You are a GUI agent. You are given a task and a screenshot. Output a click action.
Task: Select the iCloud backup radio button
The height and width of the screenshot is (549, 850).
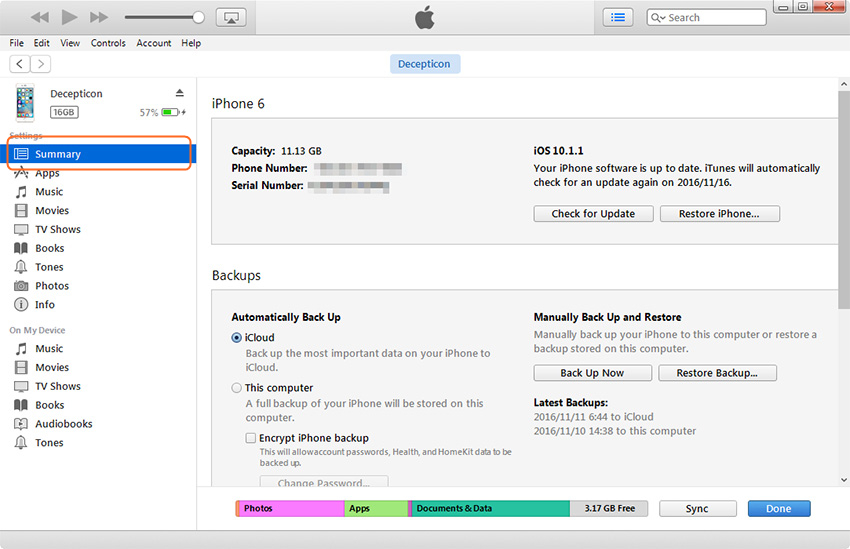point(237,338)
